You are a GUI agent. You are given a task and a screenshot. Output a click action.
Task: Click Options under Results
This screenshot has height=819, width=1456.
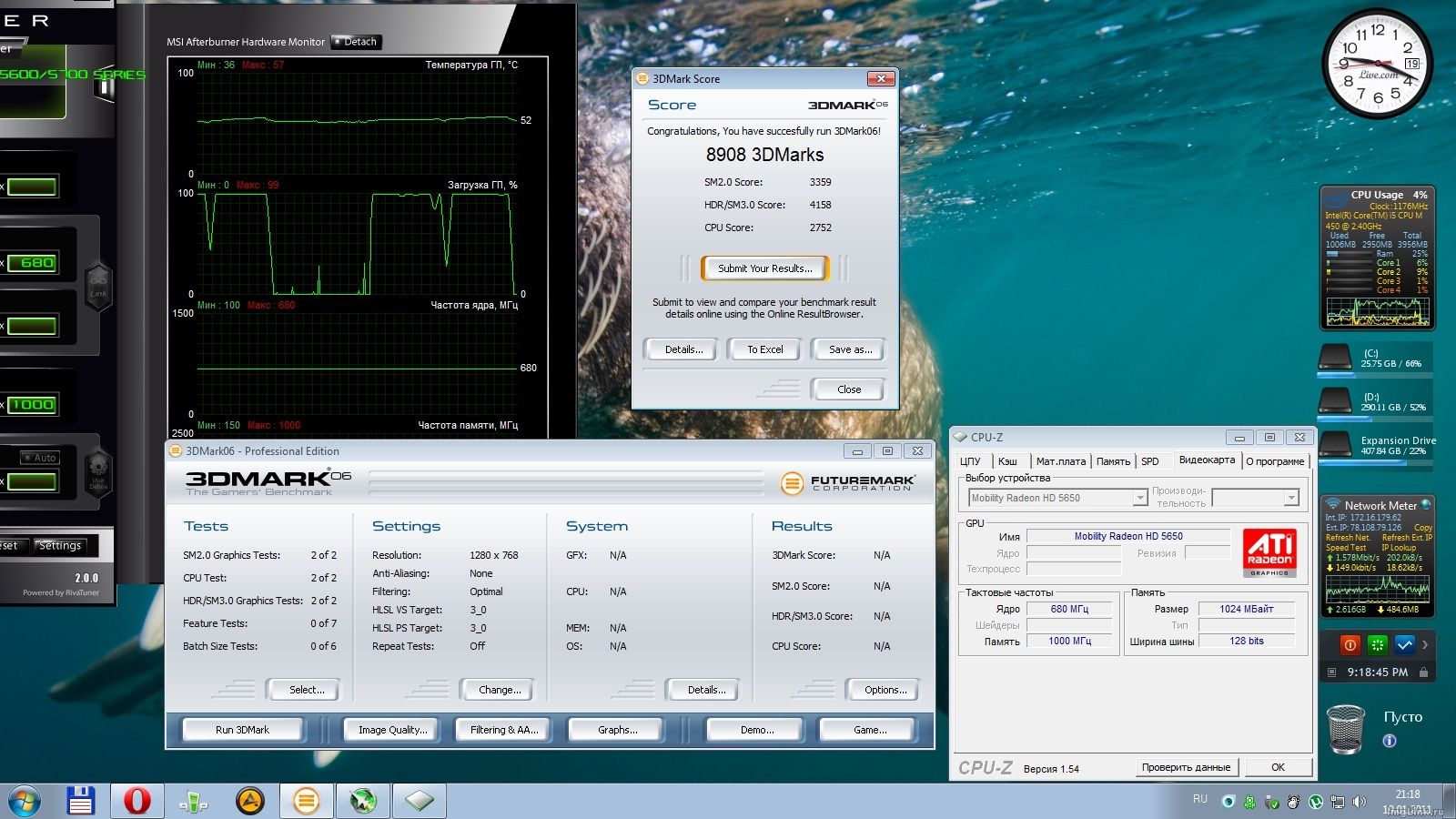(x=885, y=690)
